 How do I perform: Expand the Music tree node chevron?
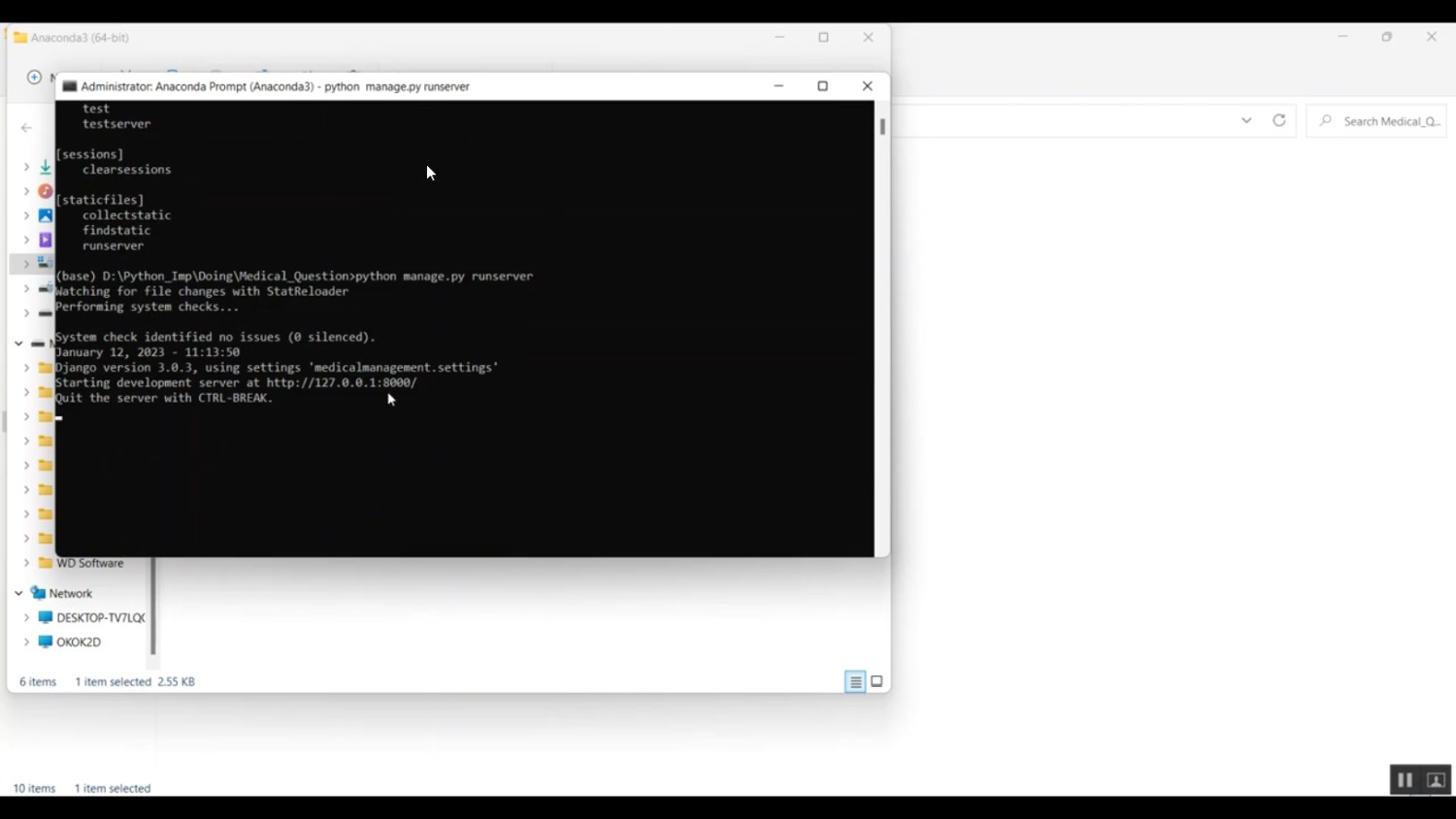point(26,191)
